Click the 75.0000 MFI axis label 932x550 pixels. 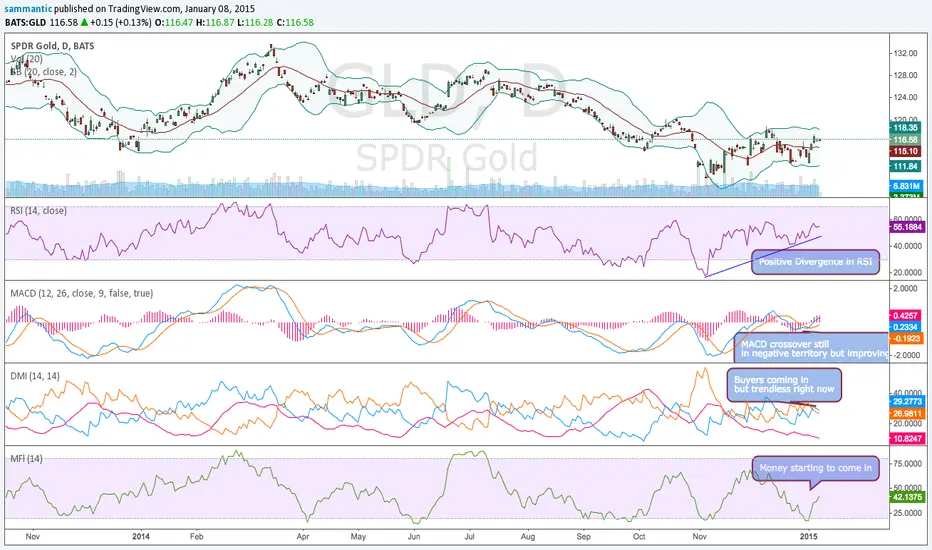pyautogui.click(x=907, y=464)
